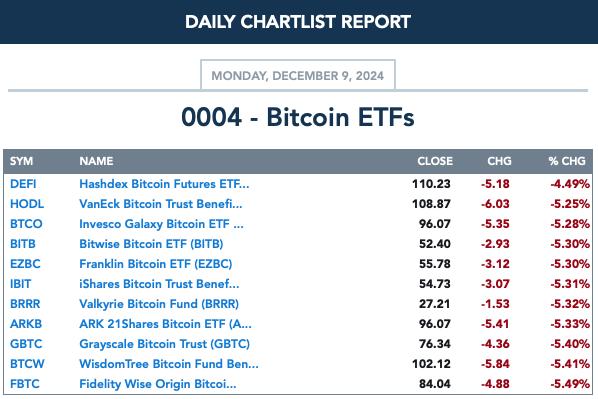The image size is (598, 399).
Task: Click the BTCW symbol link
Action: pos(27,364)
